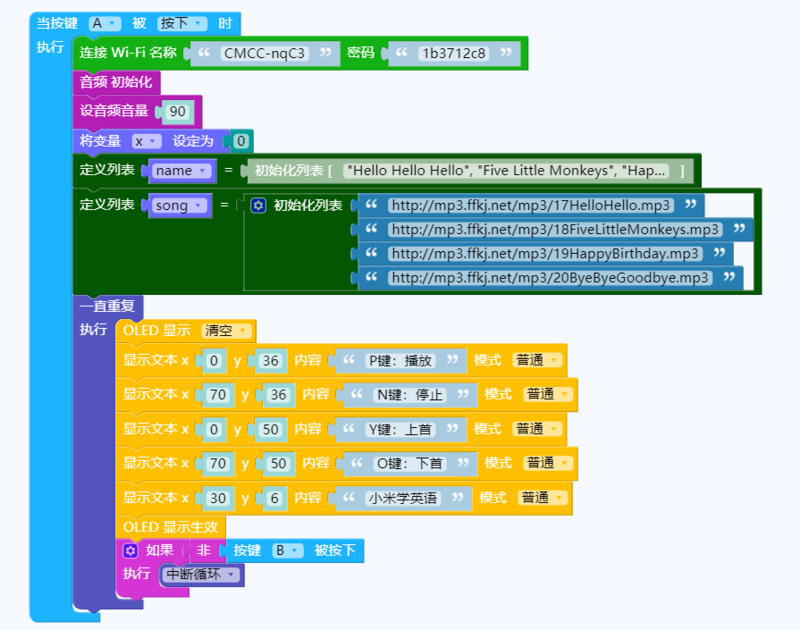Viewport: 800px width, 630px height.
Task: Open the variable x dropdown
Action: click(146, 141)
